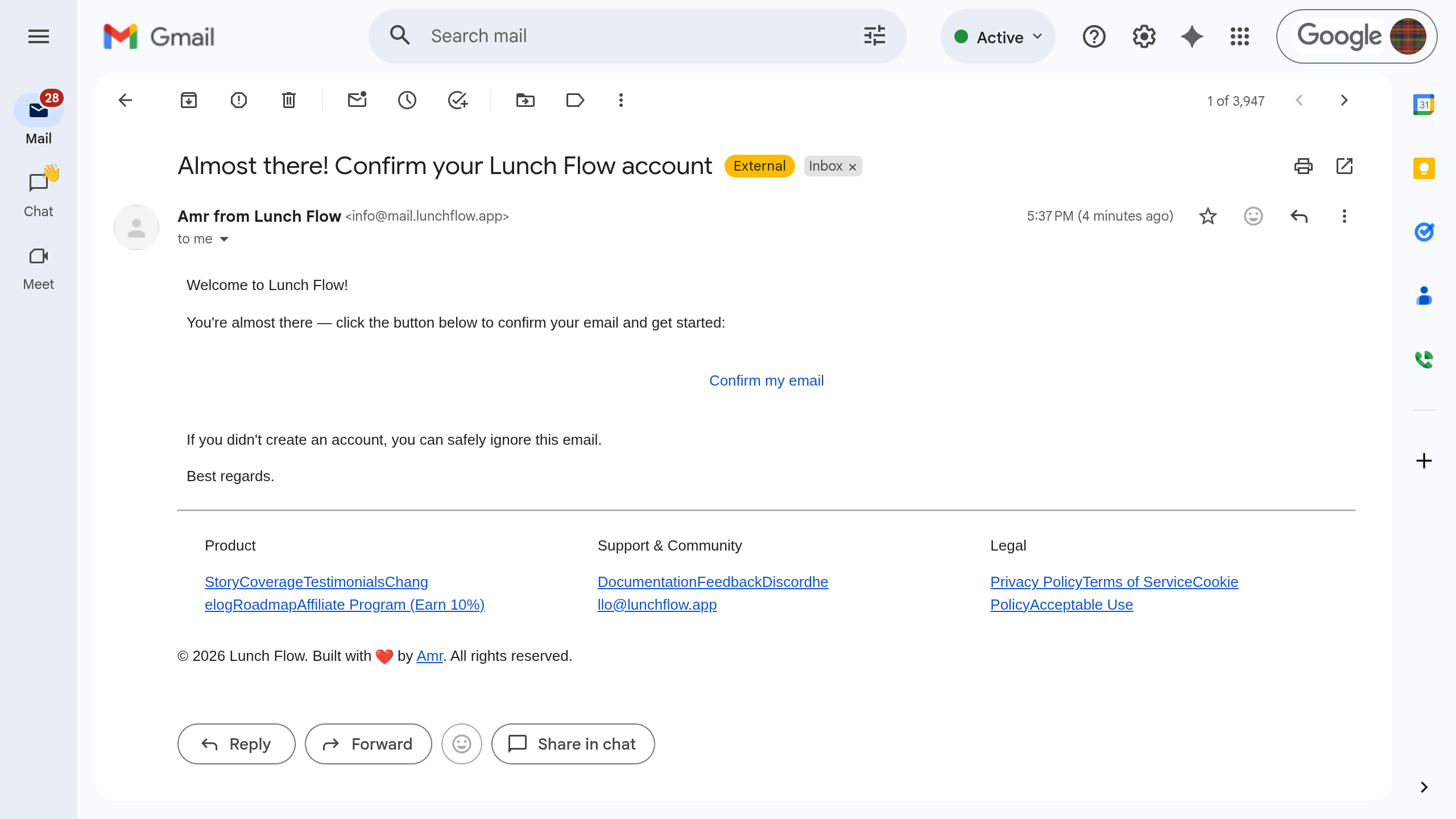This screenshot has height=819, width=1456.
Task: Print the email
Action: [1304, 166]
